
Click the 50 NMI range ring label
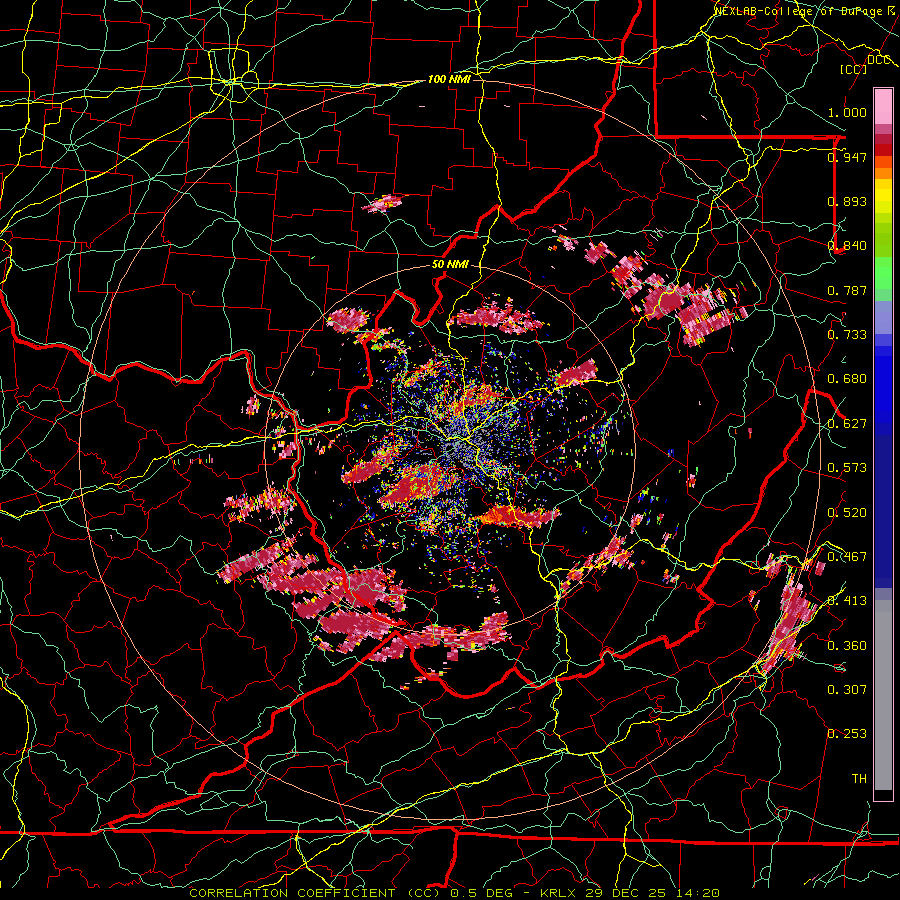click(450, 264)
